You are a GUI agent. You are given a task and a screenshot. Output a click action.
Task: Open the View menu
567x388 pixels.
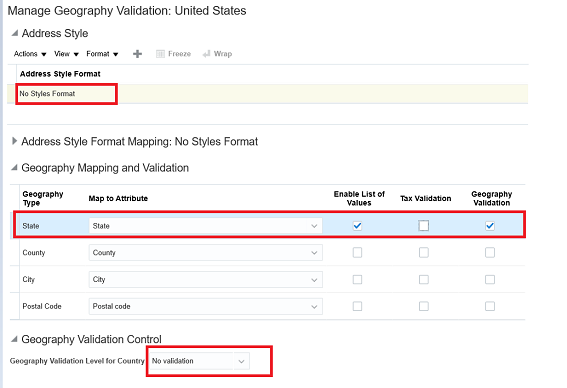coord(67,54)
